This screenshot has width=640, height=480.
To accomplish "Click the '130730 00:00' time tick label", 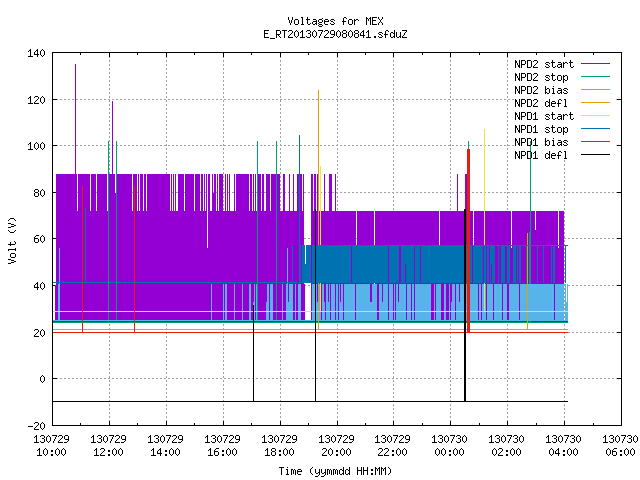I will [449, 446].
